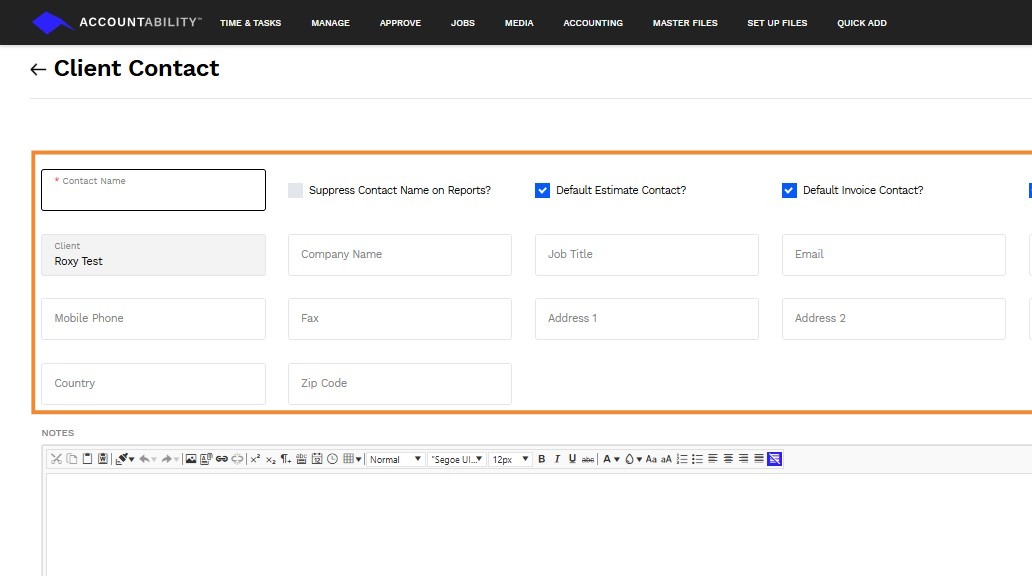Uncheck Default Invoice Contact
Viewport: 1032px width, 576px height.
[789, 190]
